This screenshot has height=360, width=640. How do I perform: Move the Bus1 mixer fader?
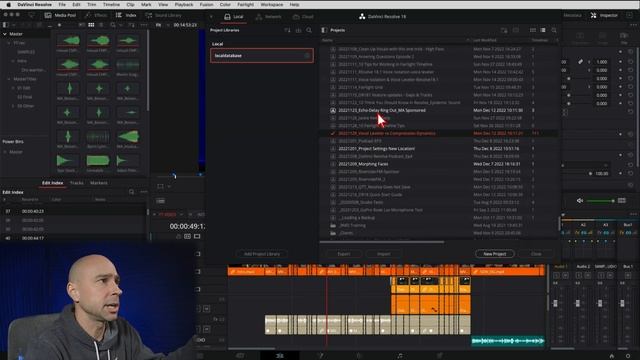pyautogui.click(x=622, y=303)
